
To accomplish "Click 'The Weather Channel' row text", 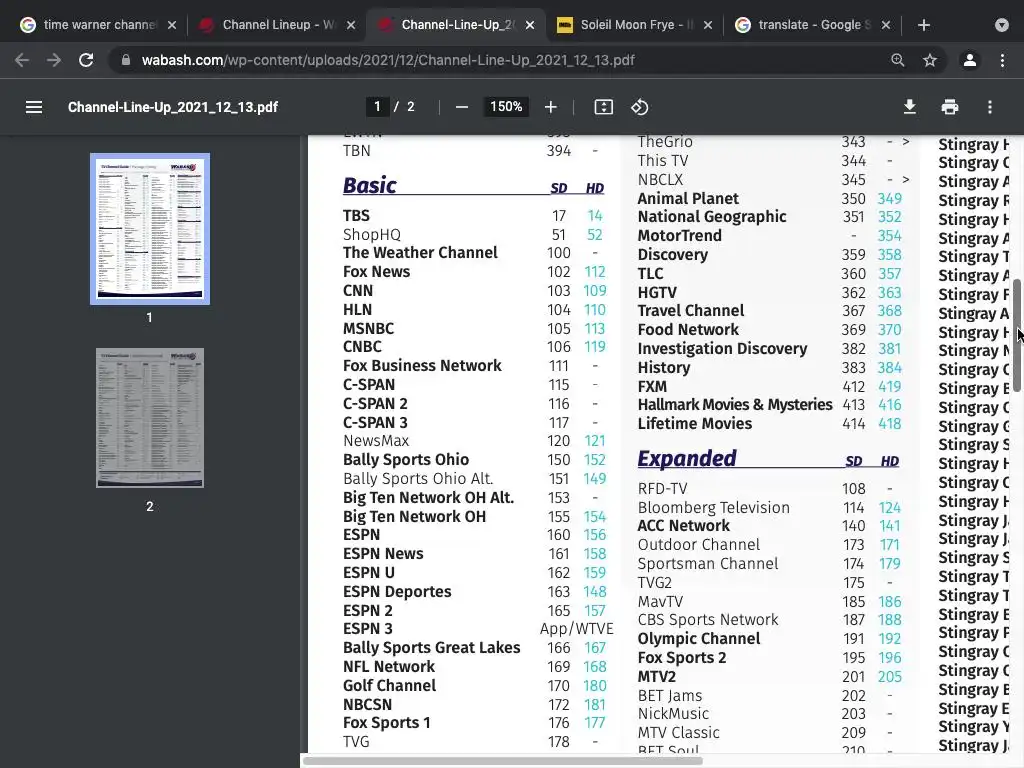I will (420, 253).
